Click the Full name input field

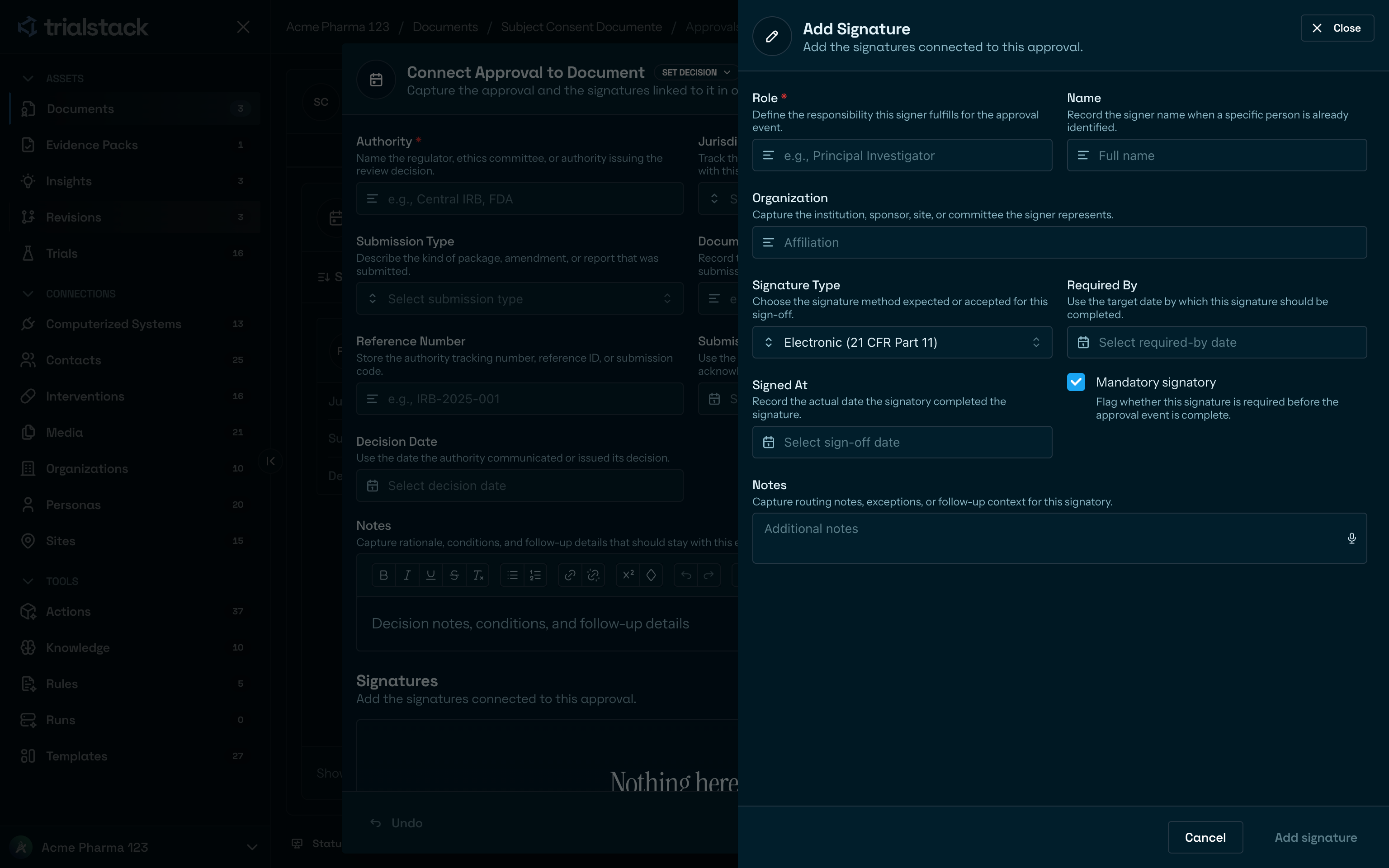[x=1216, y=156]
